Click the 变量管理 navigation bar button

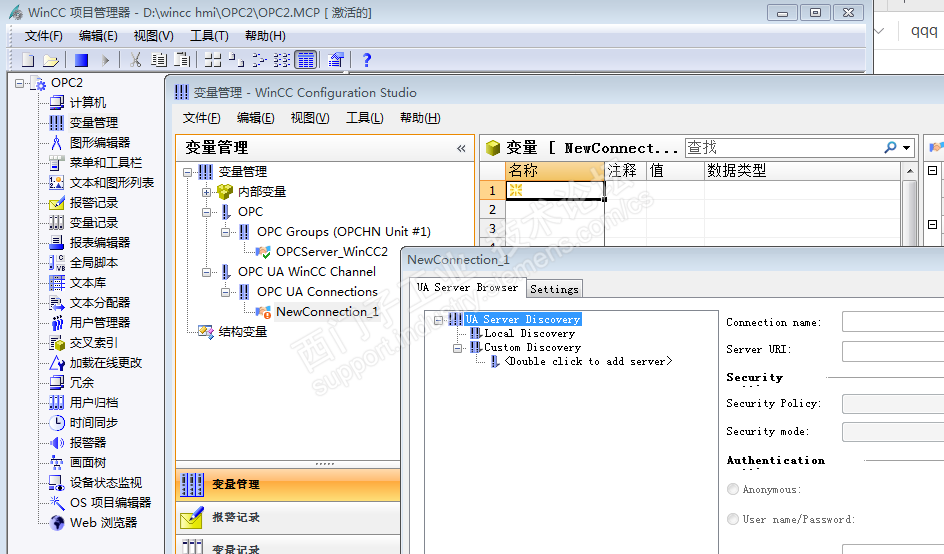pyautogui.click(x=288, y=485)
